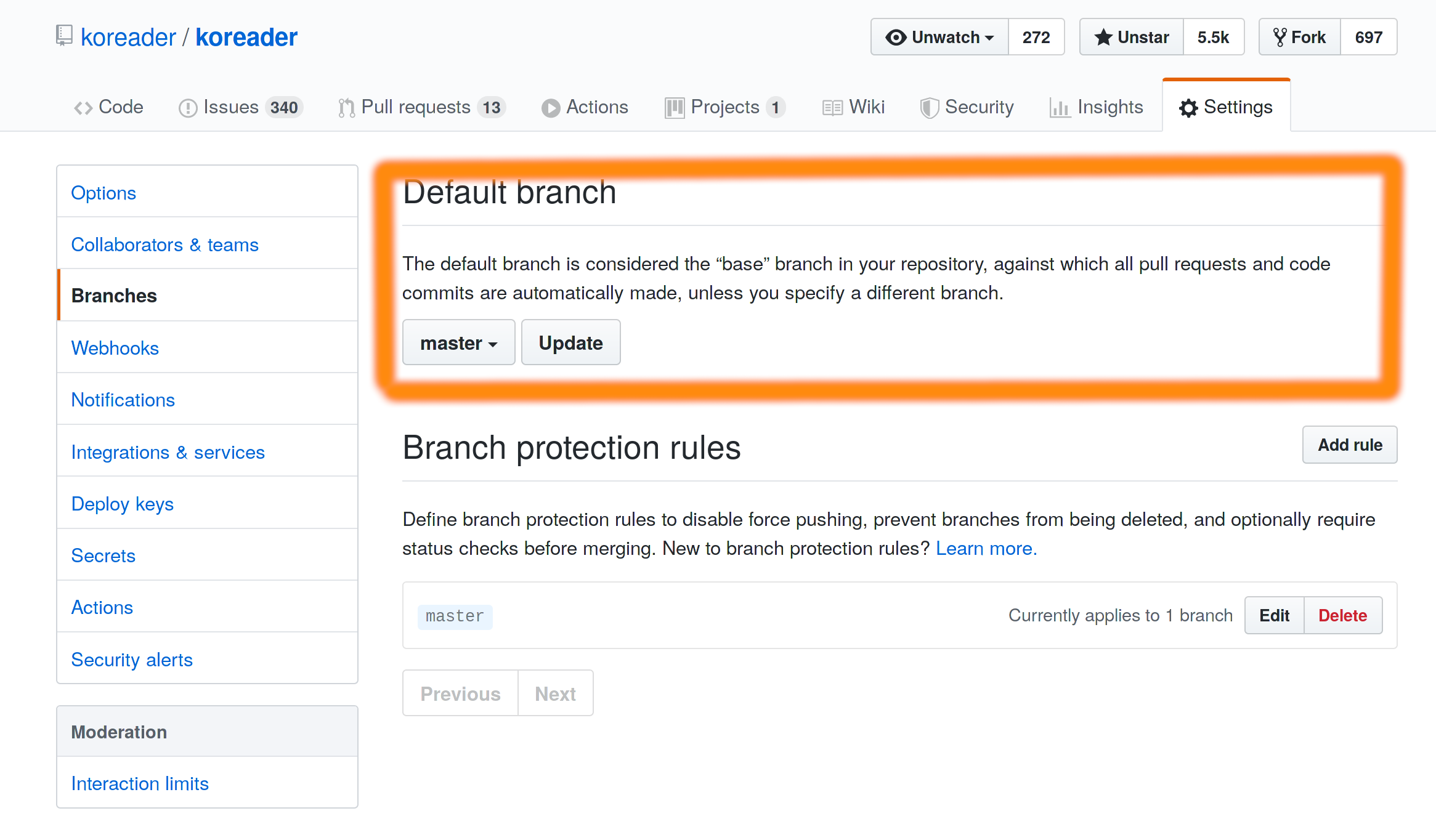Image resolution: width=1436 pixels, height=840 pixels.
Task: Open the bold koreader repository link
Action: [246, 38]
